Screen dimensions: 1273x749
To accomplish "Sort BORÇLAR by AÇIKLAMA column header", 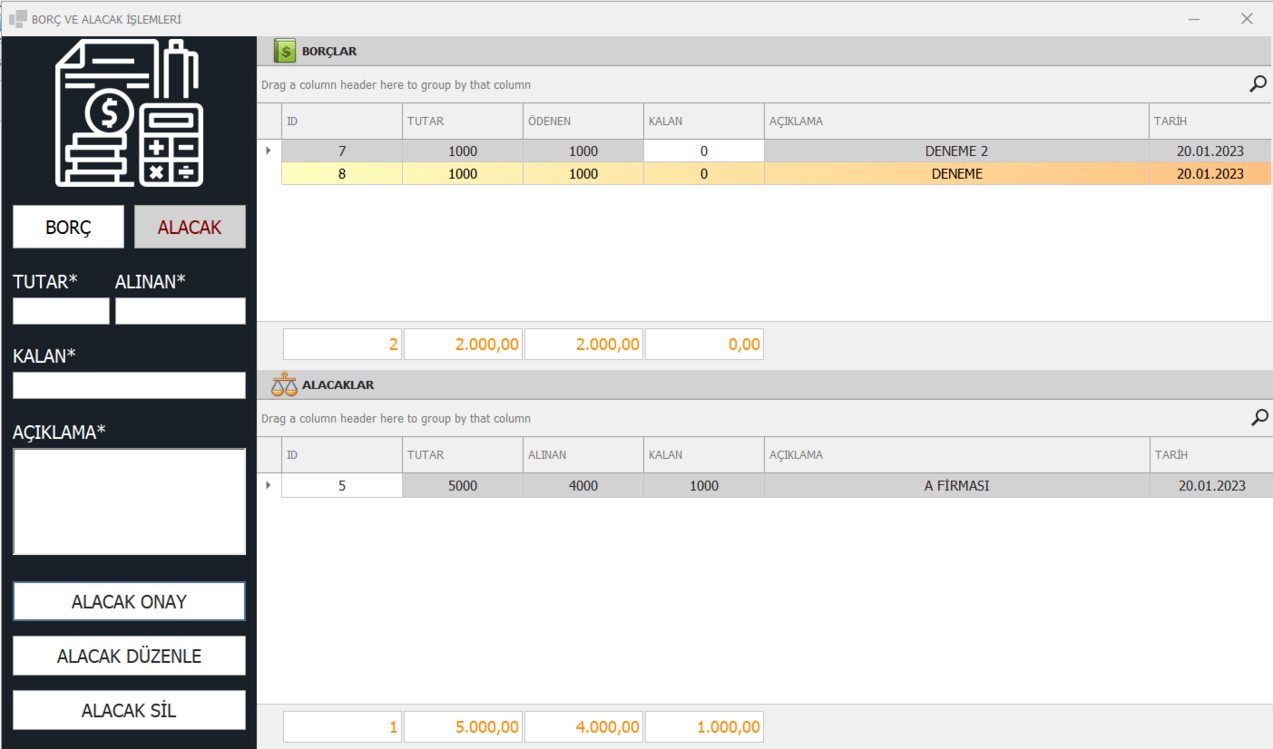I will tap(957, 121).
